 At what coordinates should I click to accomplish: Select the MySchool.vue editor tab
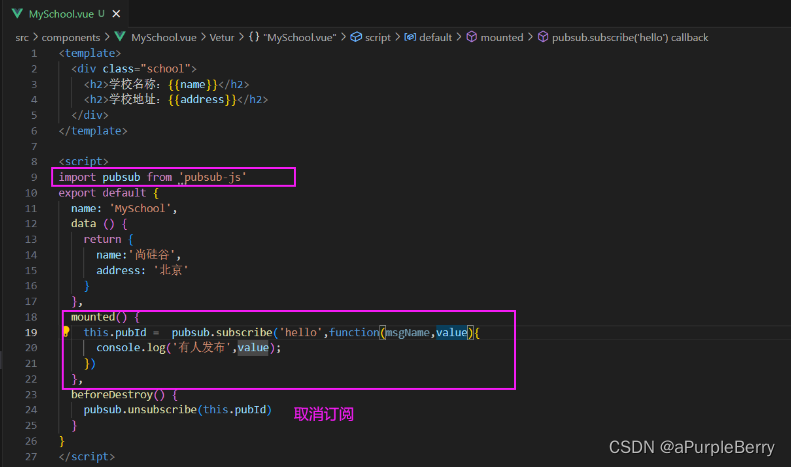67,14
